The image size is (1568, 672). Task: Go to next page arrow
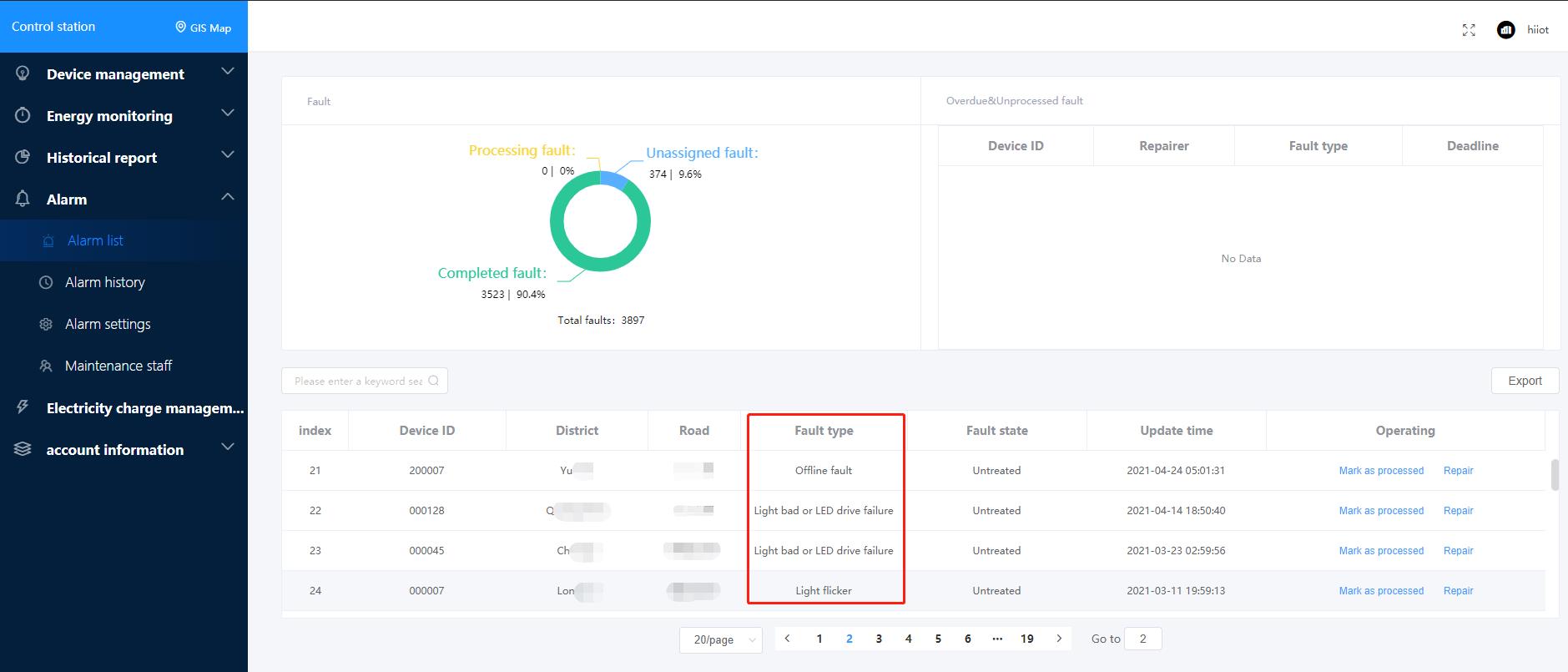pos(1059,639)
